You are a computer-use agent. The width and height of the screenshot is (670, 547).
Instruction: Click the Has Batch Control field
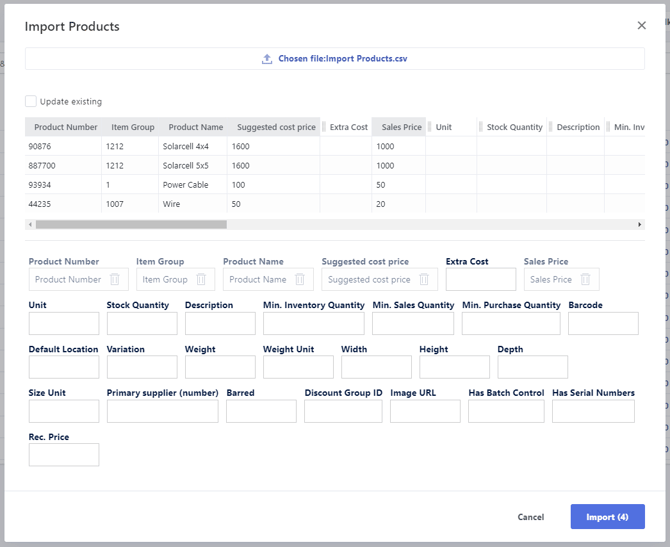506,411
